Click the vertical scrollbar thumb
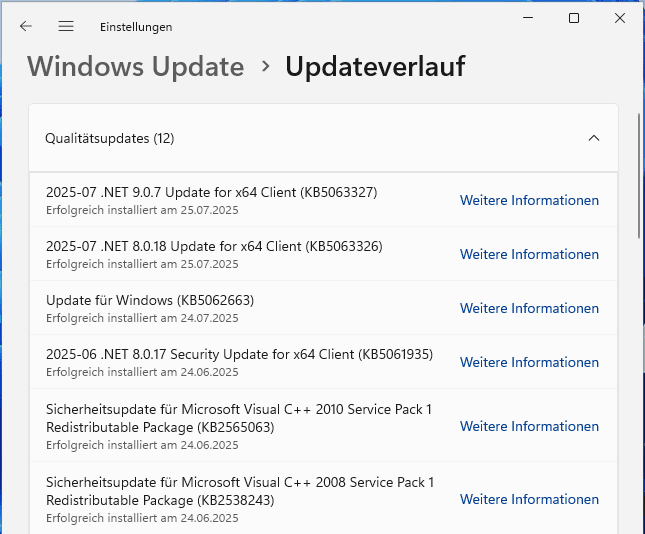Viewport: 645px width, 534px height. pos(639,175)
